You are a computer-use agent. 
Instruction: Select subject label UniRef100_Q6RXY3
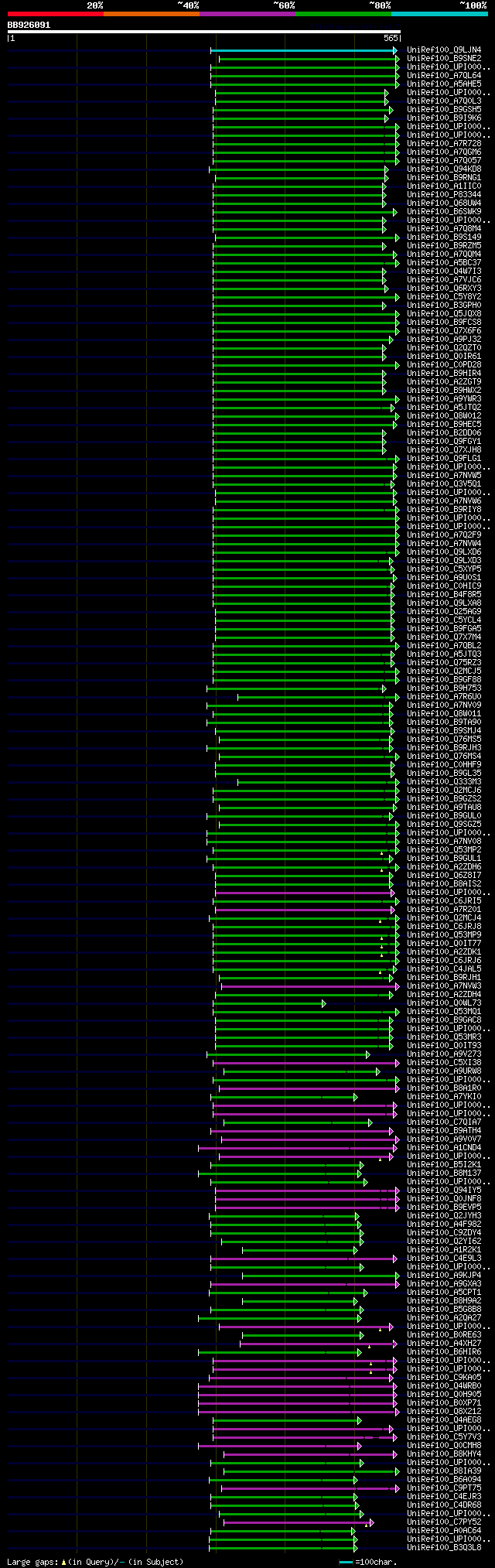pyautogui.click(x=444, y=289)
